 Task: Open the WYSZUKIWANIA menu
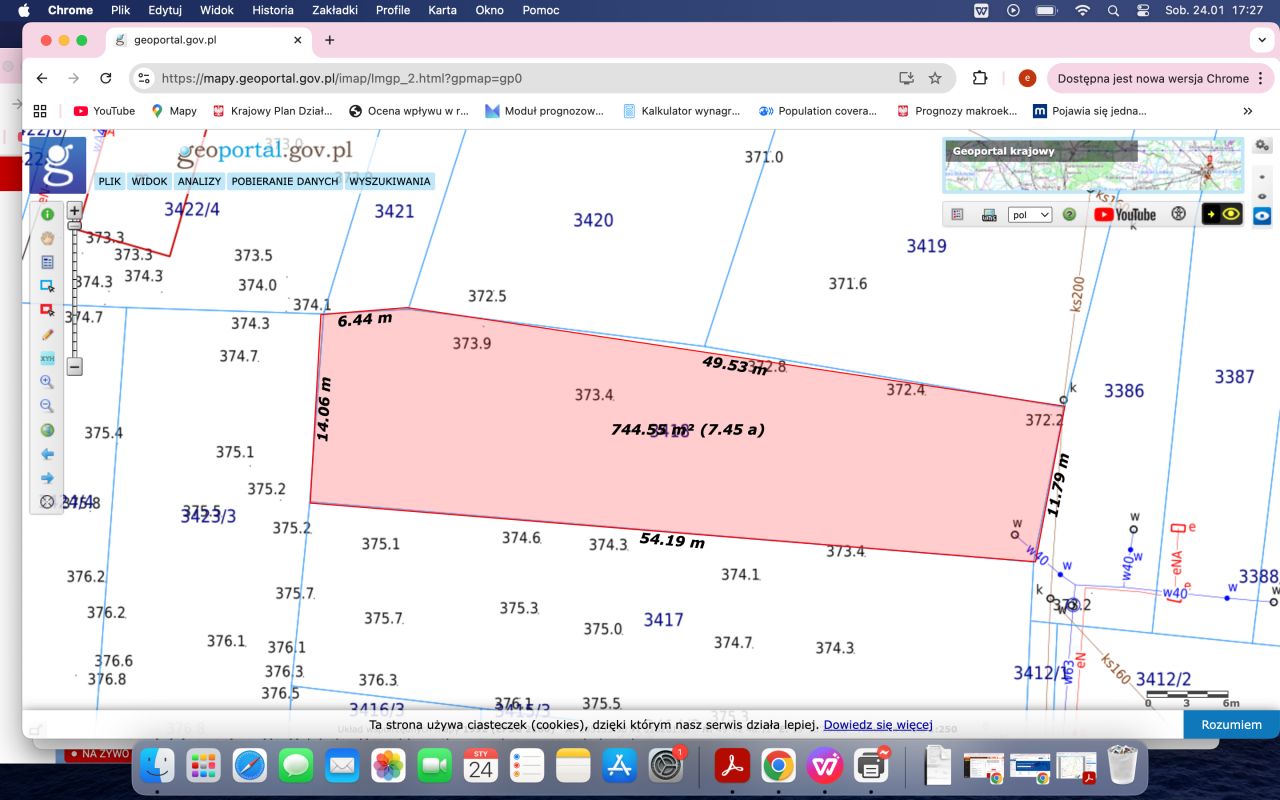point(390,181)
